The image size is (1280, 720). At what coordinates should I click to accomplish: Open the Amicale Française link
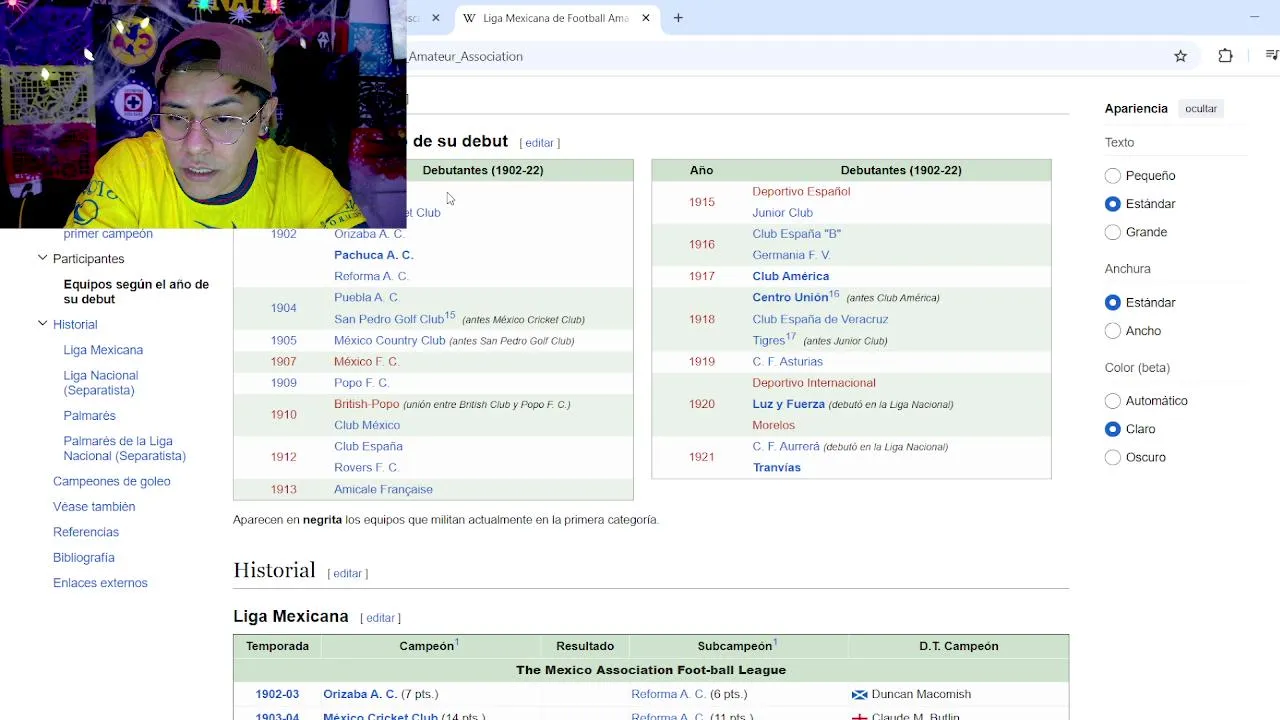(x=383, y=489)
